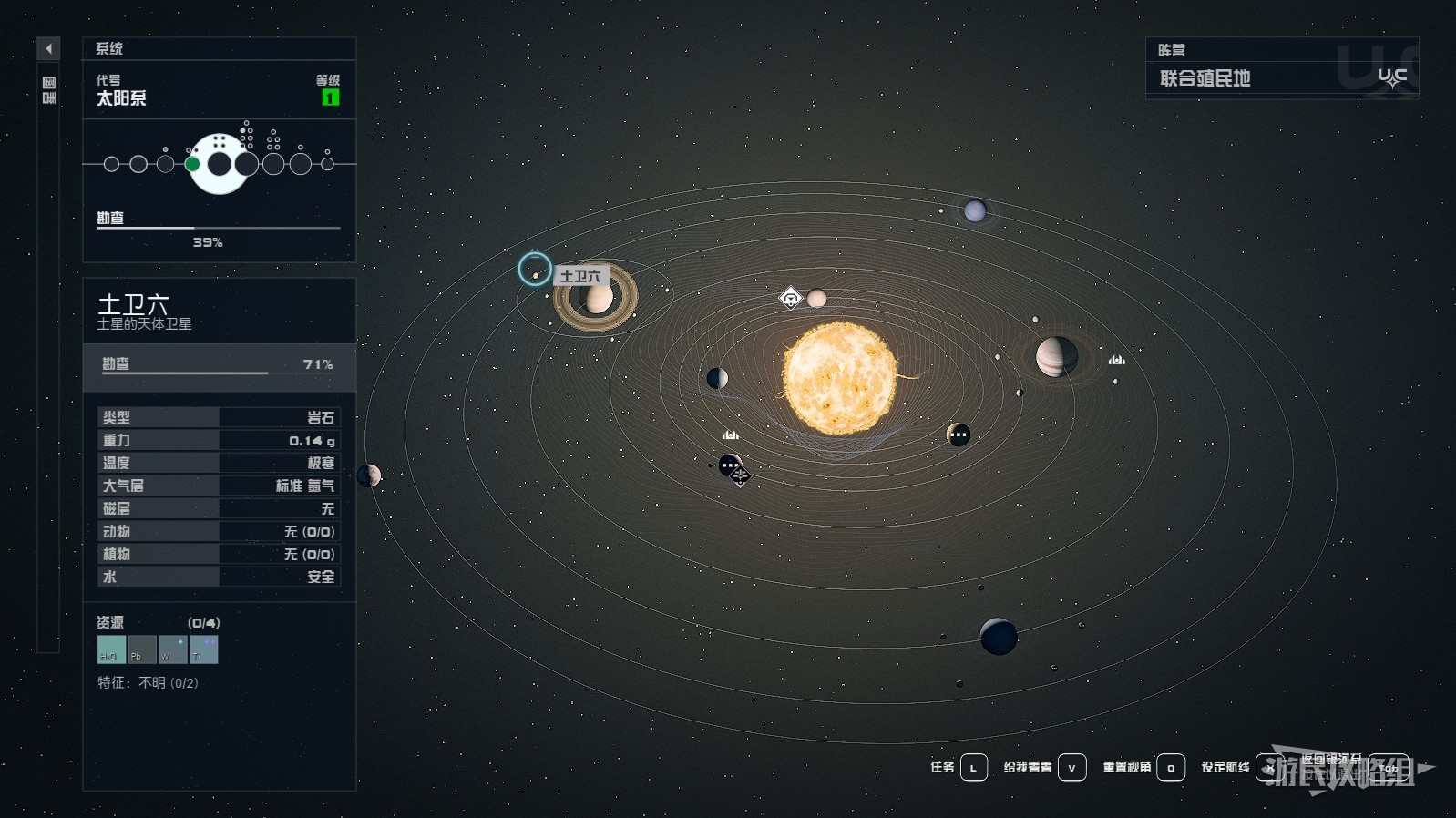Select the striped gas giant Jupiter
Screen dimensions: 1456x818
(x=1056, y=356)
